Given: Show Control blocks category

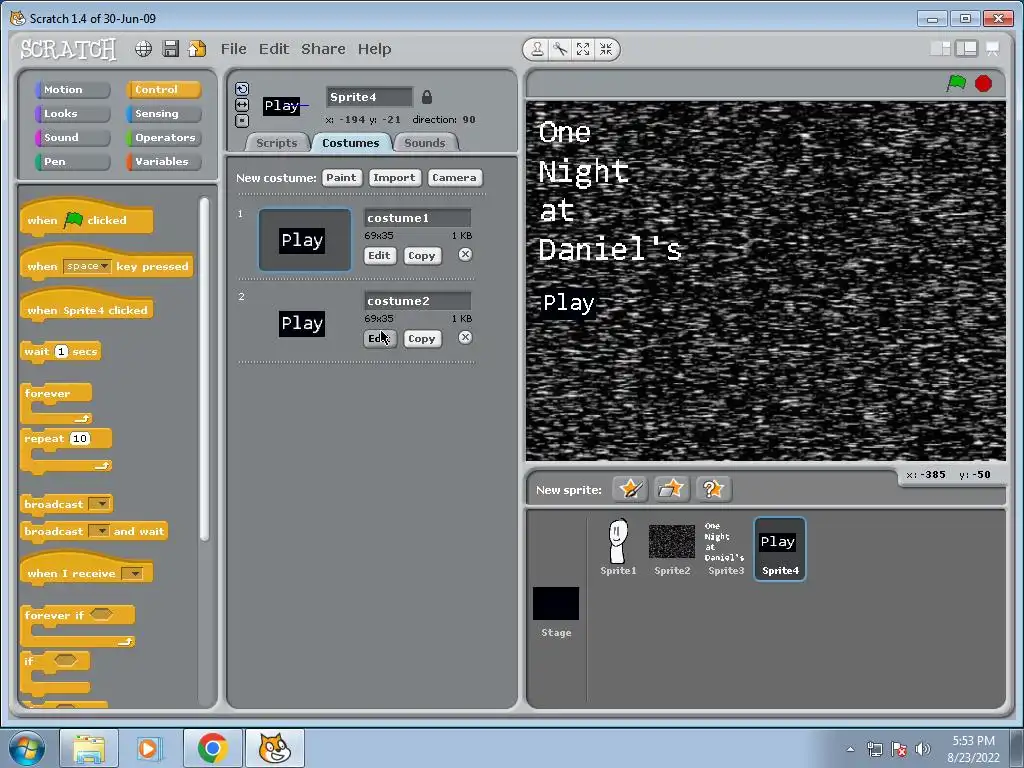Looking at the screenshot, I should coord(163,89).
